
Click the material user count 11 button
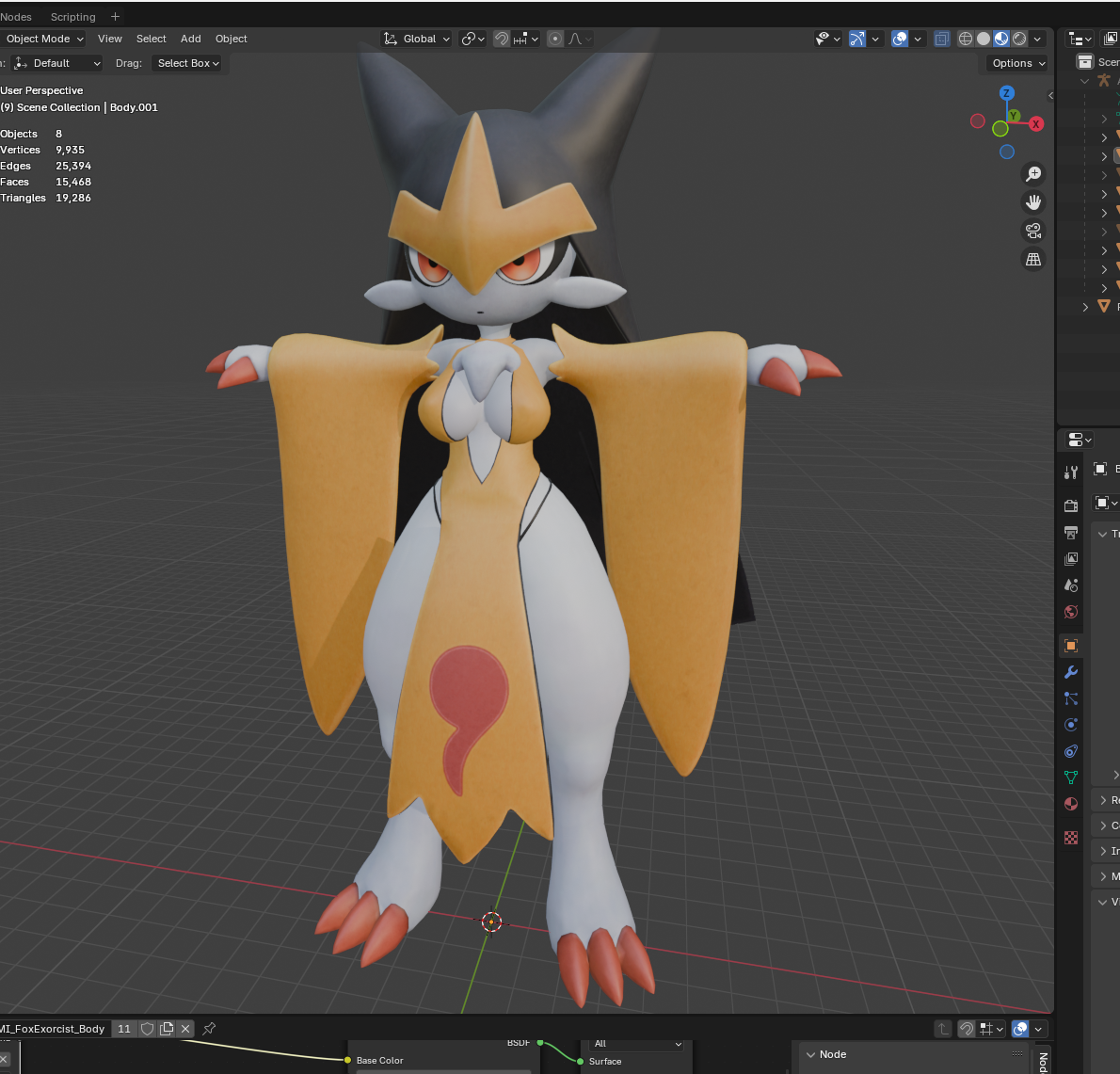click(124, 1029)
